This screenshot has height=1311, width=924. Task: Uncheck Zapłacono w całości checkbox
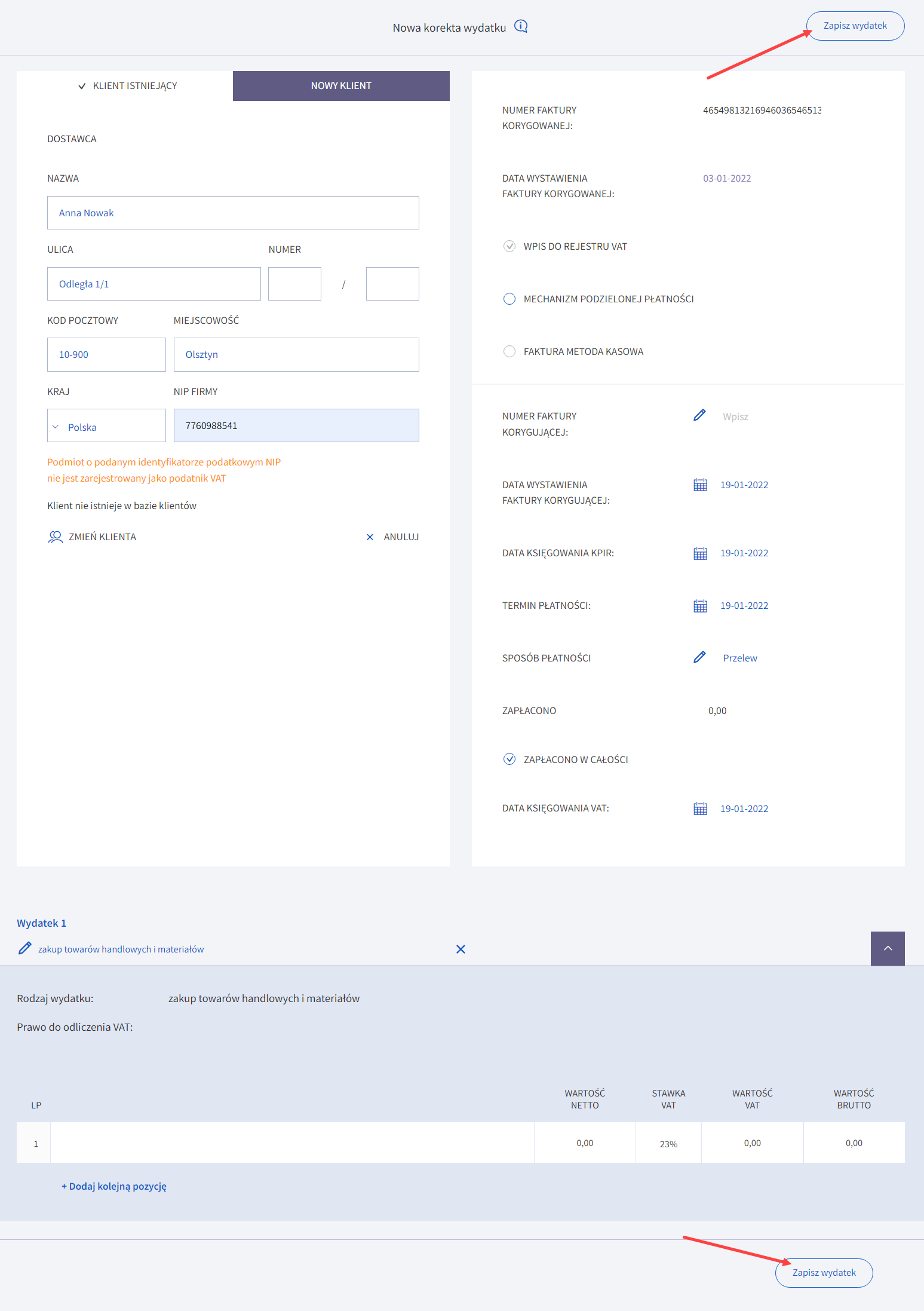coord(509,759)
